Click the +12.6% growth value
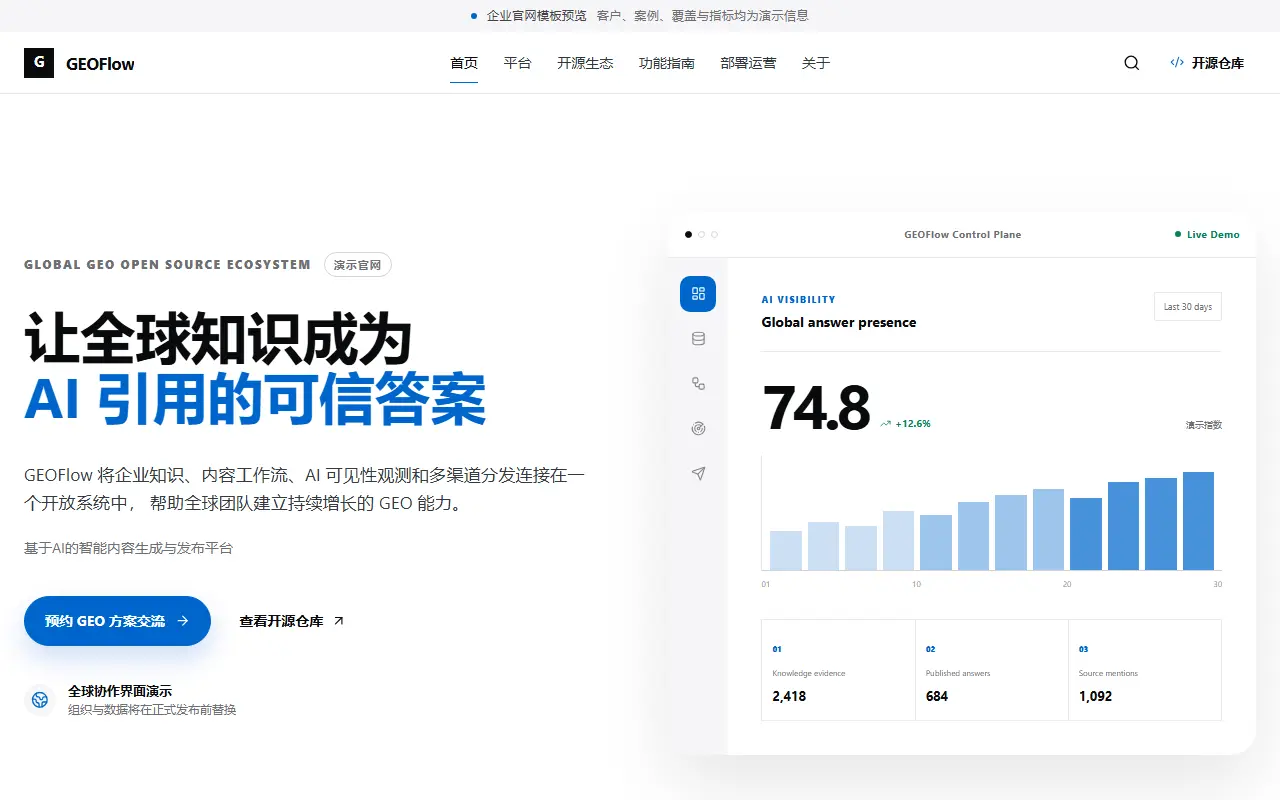Viewport: 1280px width, 800px height. 913,424
